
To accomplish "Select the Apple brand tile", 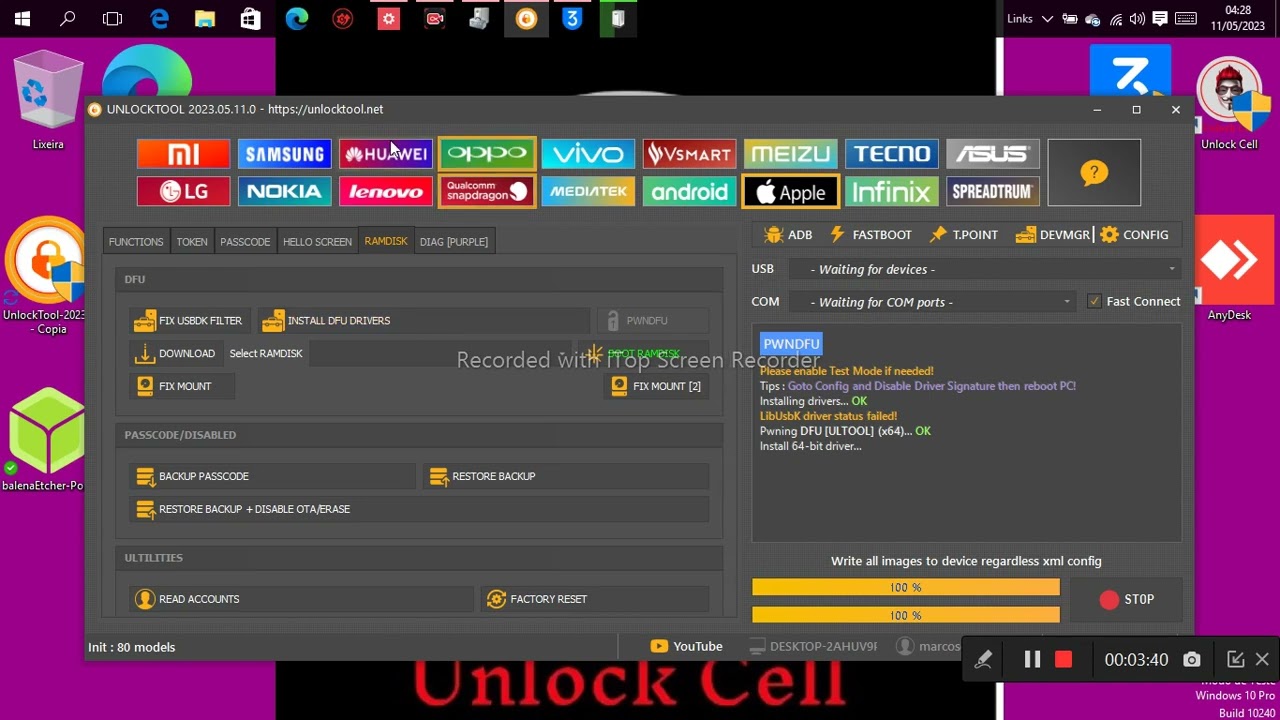I will (790, 191).
